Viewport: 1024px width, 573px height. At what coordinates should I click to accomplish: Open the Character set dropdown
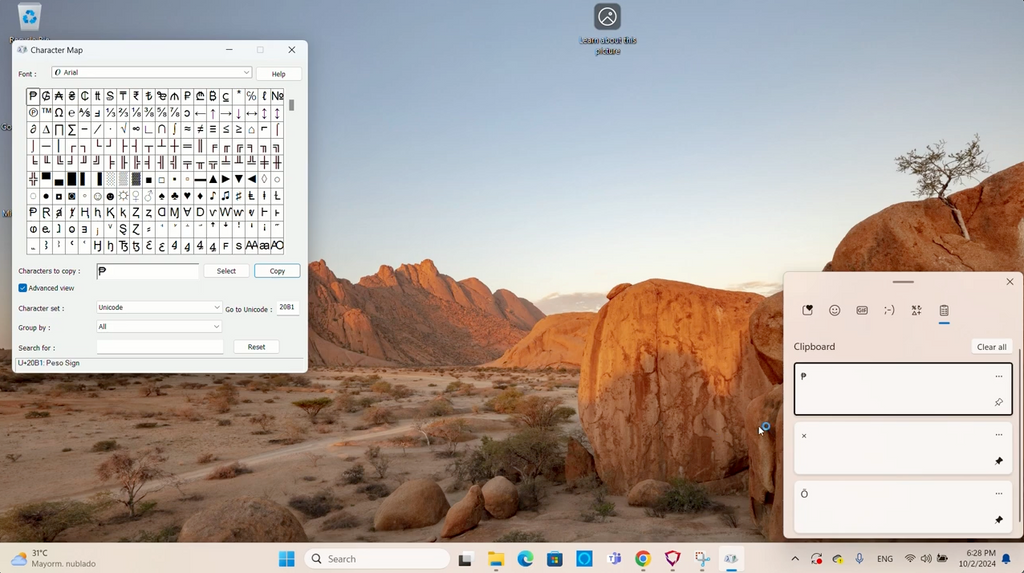tap(159, 307)
